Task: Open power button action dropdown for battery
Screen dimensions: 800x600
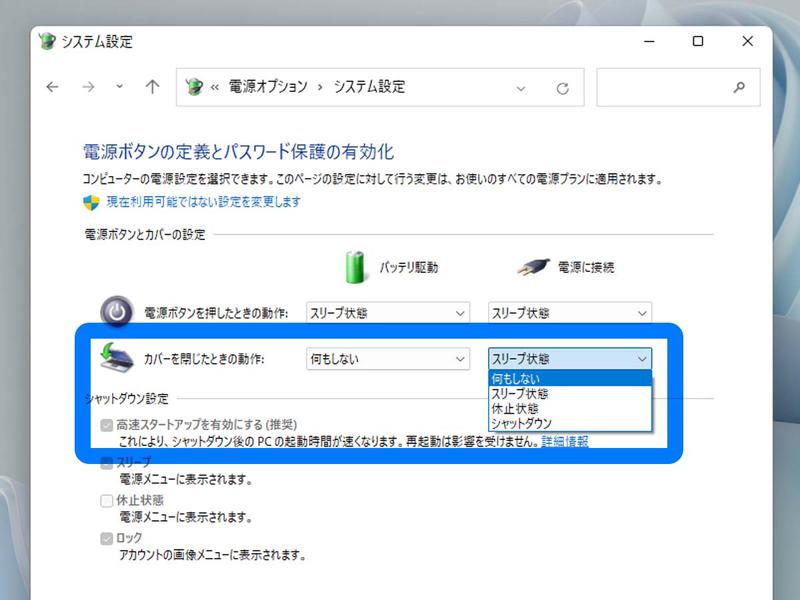Action: tap(388, 313)
